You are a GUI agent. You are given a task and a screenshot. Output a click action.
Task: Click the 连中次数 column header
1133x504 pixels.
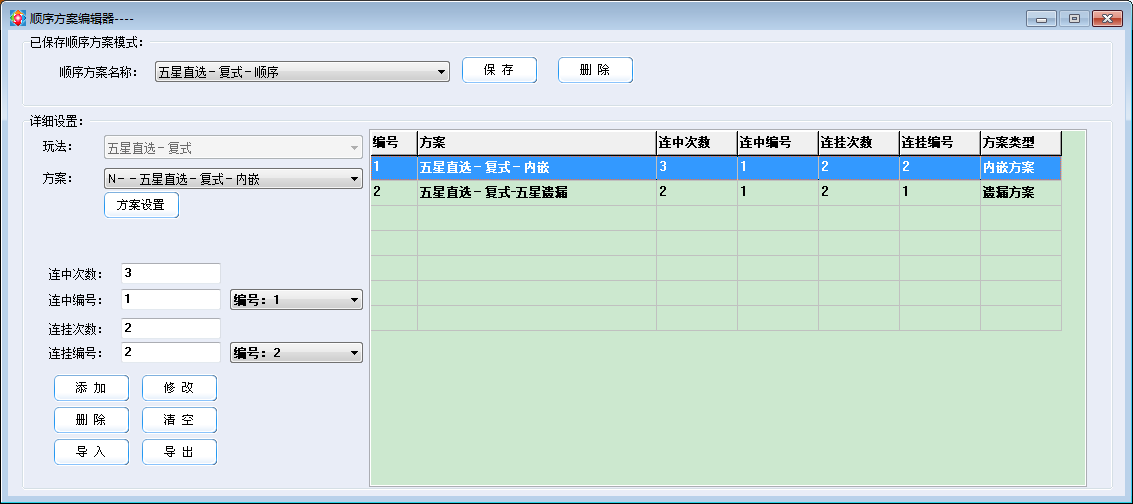point(696,143)
